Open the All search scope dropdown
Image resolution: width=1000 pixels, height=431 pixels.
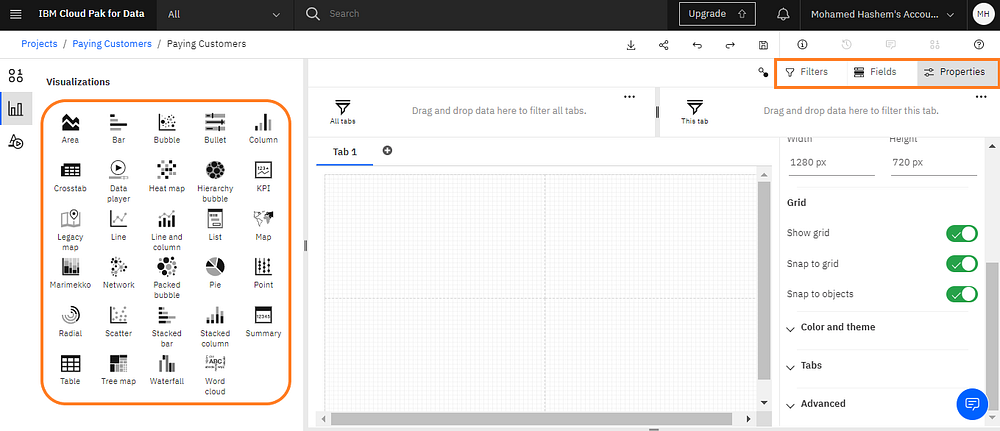pyautogui.click(x=225, y=14)
